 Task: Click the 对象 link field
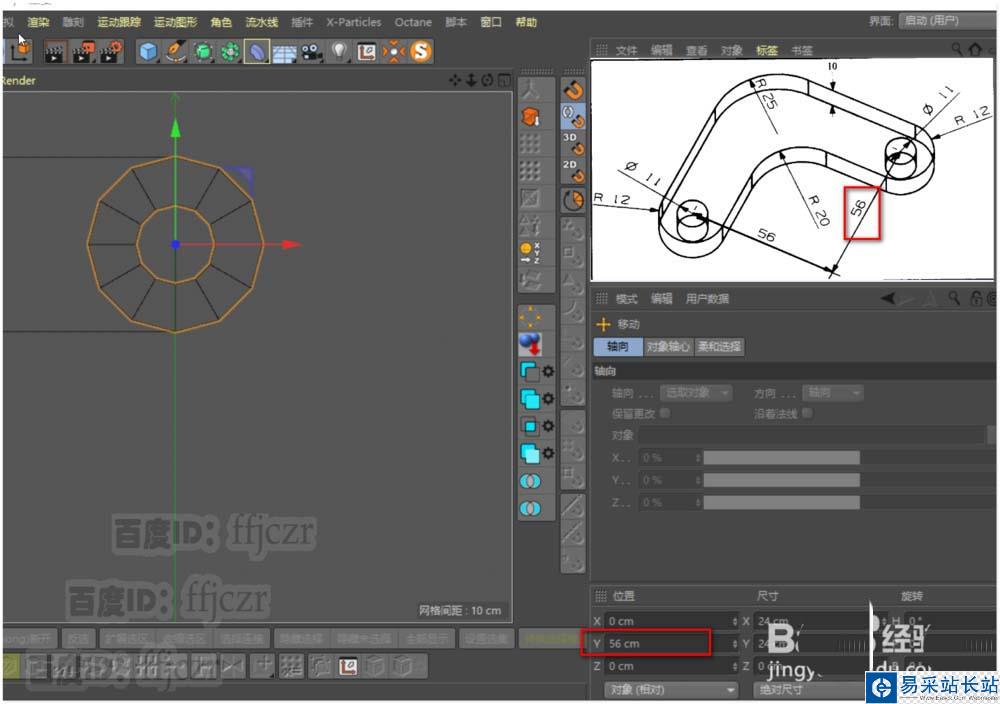(812, 435)
